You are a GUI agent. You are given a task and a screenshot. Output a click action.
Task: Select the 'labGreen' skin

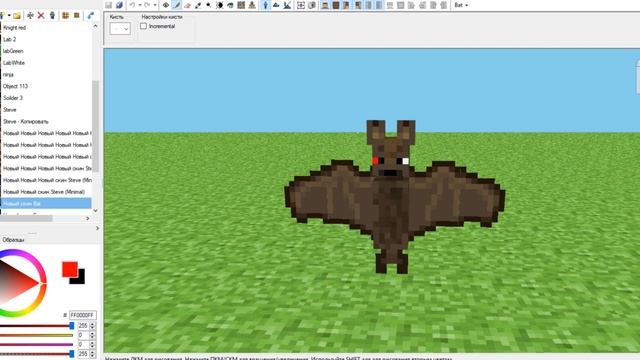[13, 51]
